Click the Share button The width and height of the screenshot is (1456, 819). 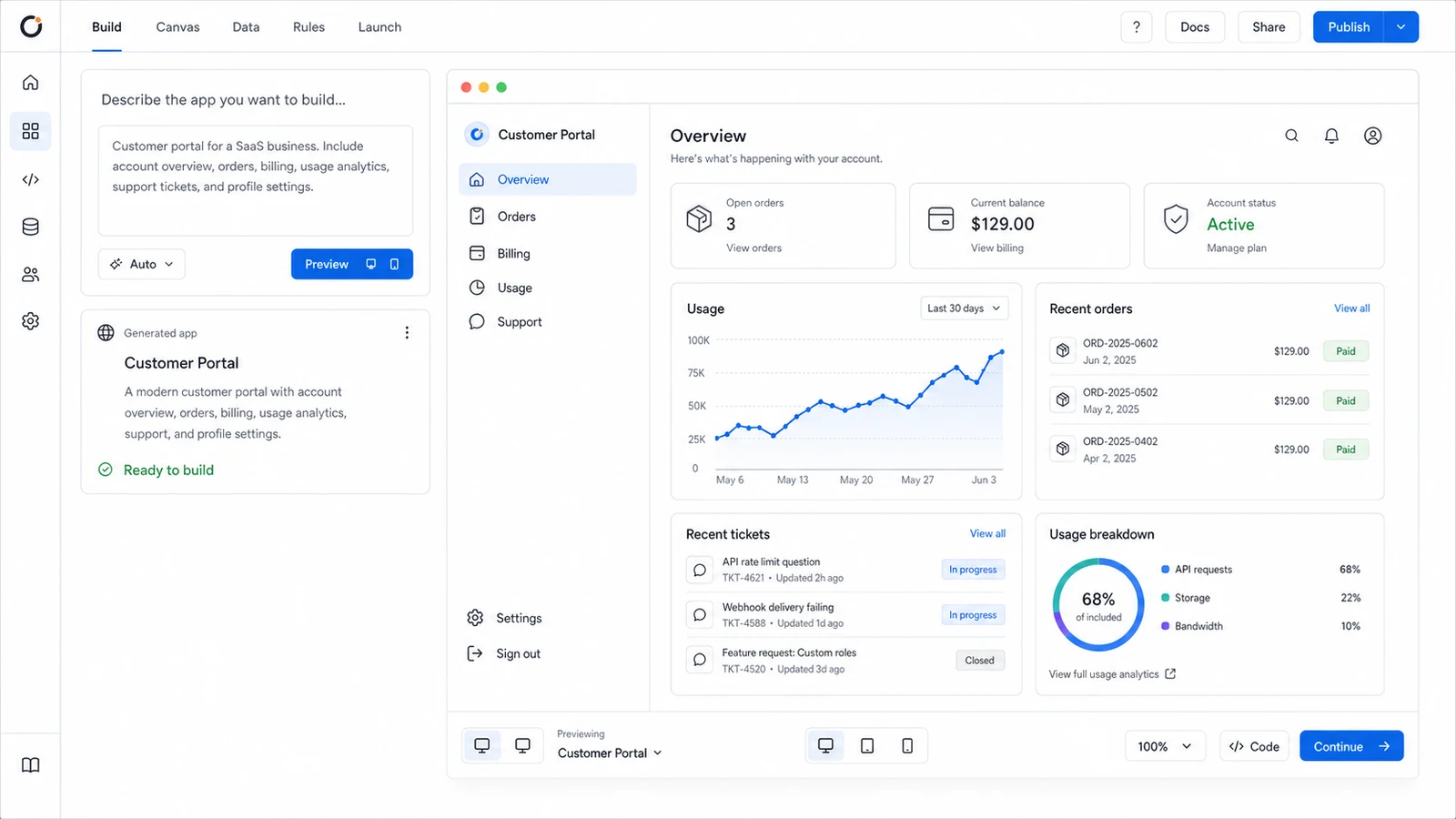[1269, 27]
